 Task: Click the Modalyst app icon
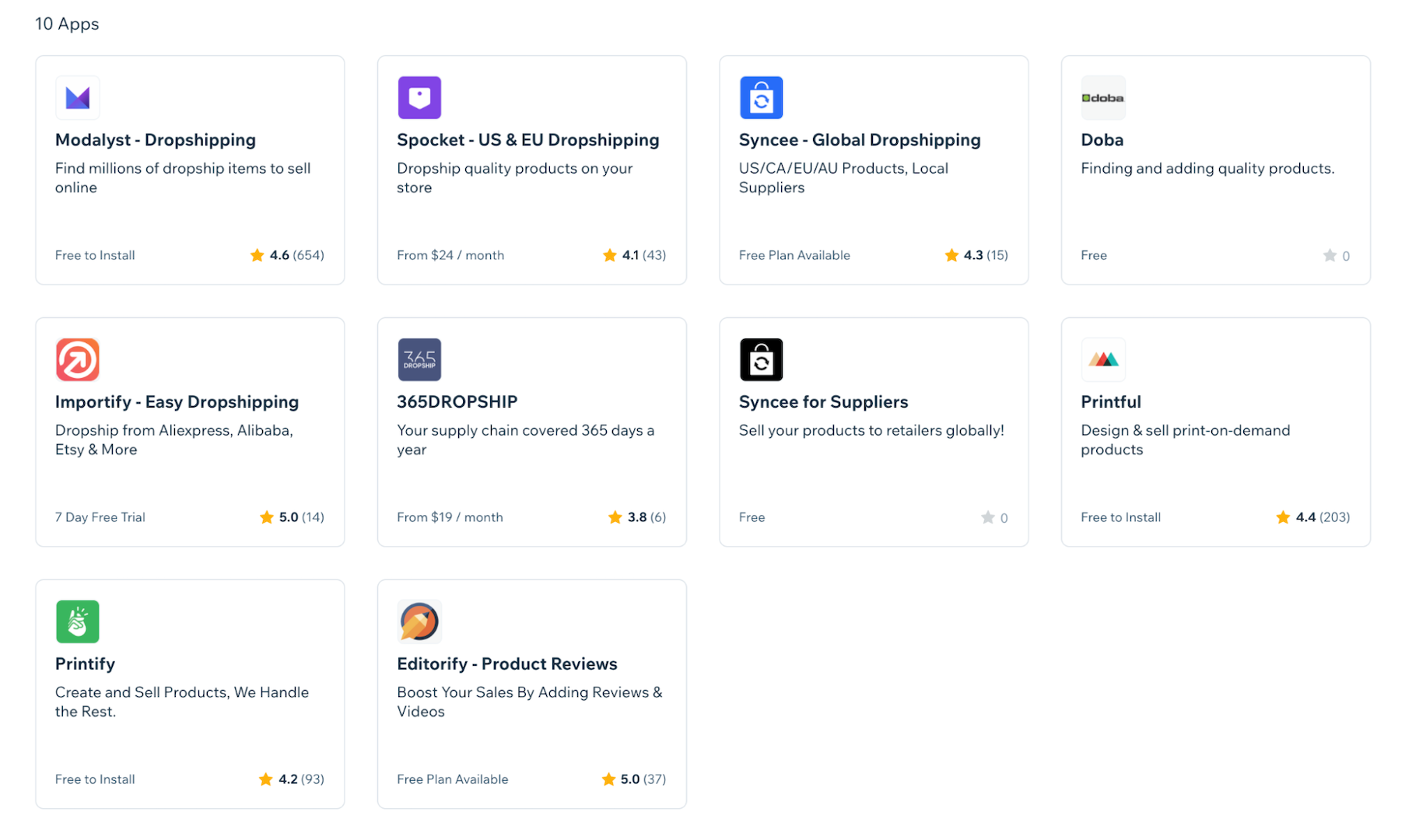coord(77,97)
